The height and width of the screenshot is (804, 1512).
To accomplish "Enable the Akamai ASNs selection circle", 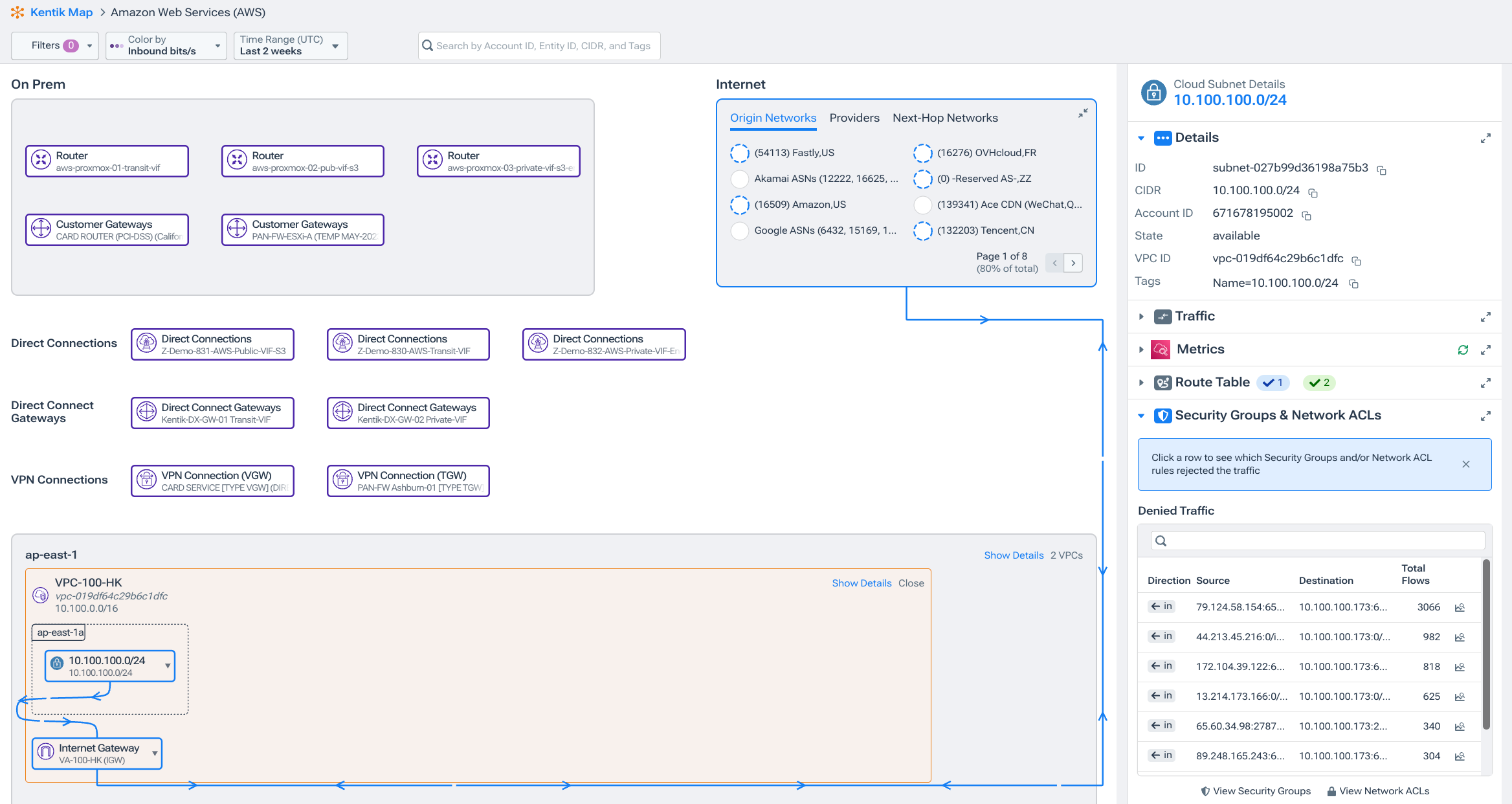I will coord(740,179).
